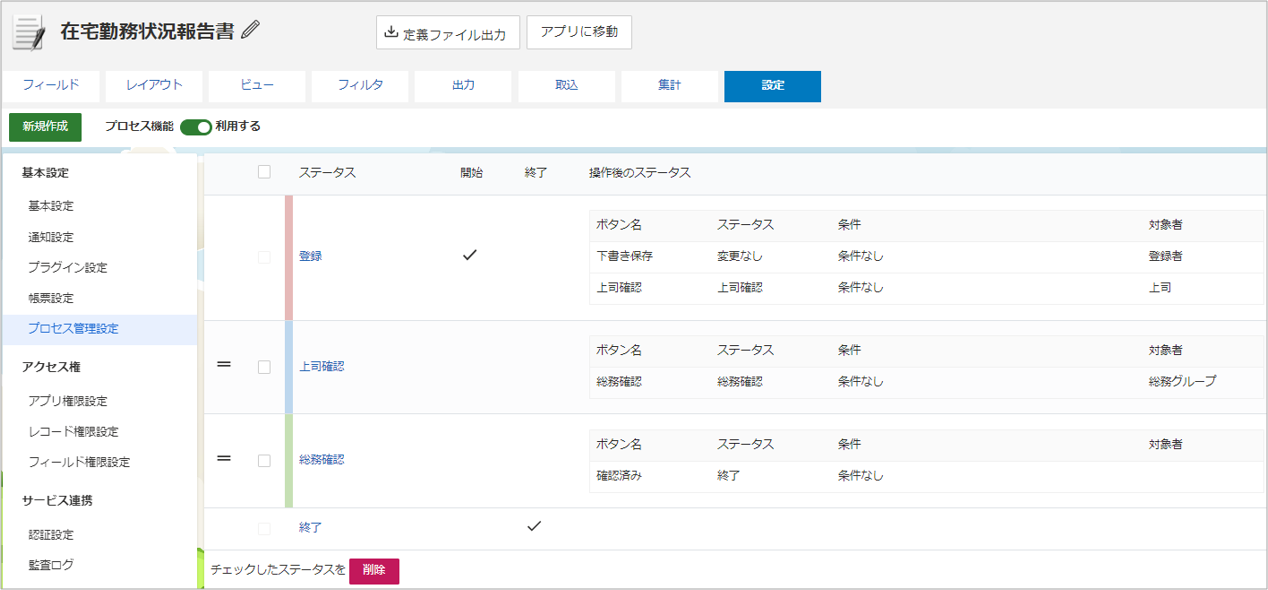Click the 総務グループ target cell
Viewport: 1268px width, 590px height.
[1183, 381]
